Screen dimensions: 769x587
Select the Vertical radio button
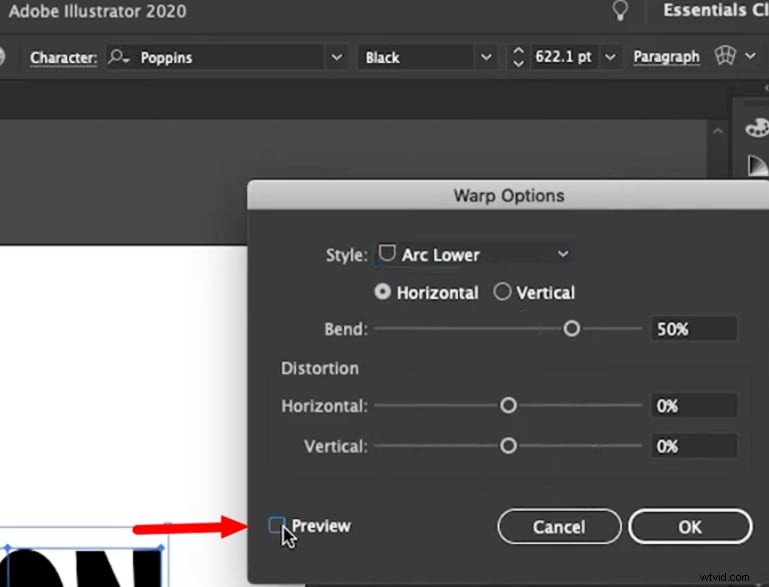point(502,293)
